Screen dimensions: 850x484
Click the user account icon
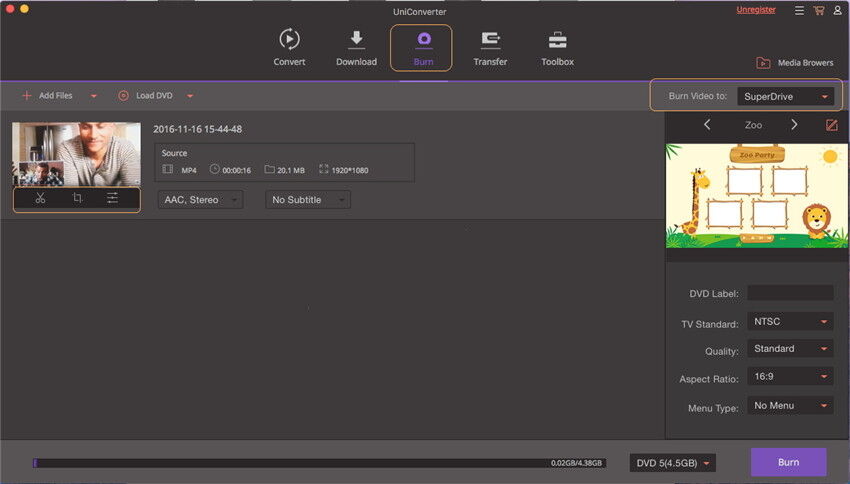pyautogui.click(x=838, y=10)
